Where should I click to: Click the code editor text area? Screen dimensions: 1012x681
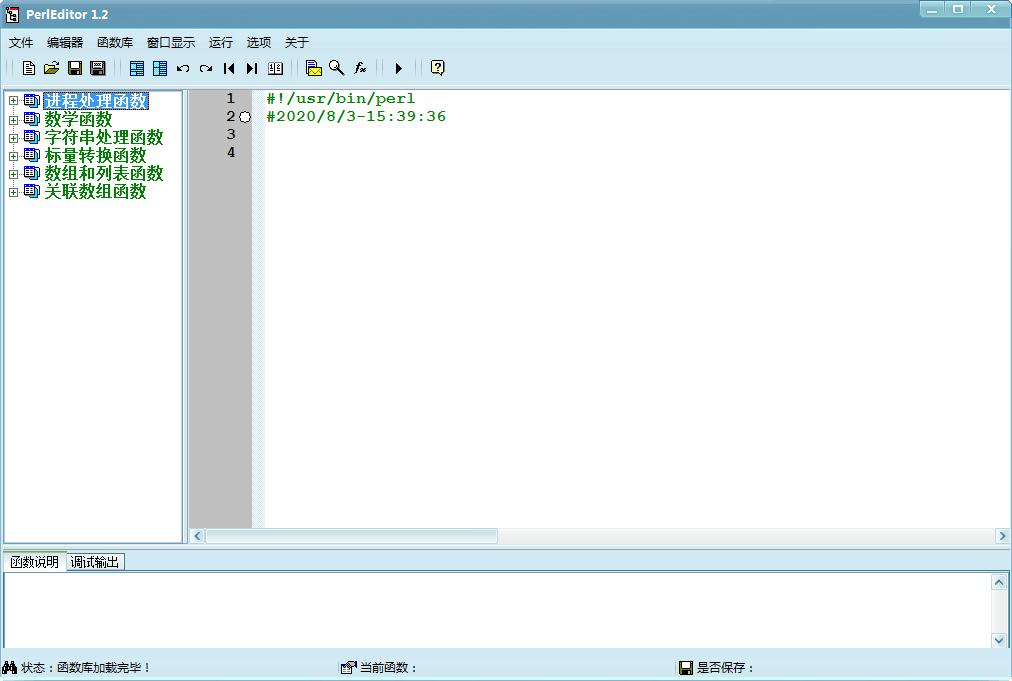(637, 309)
